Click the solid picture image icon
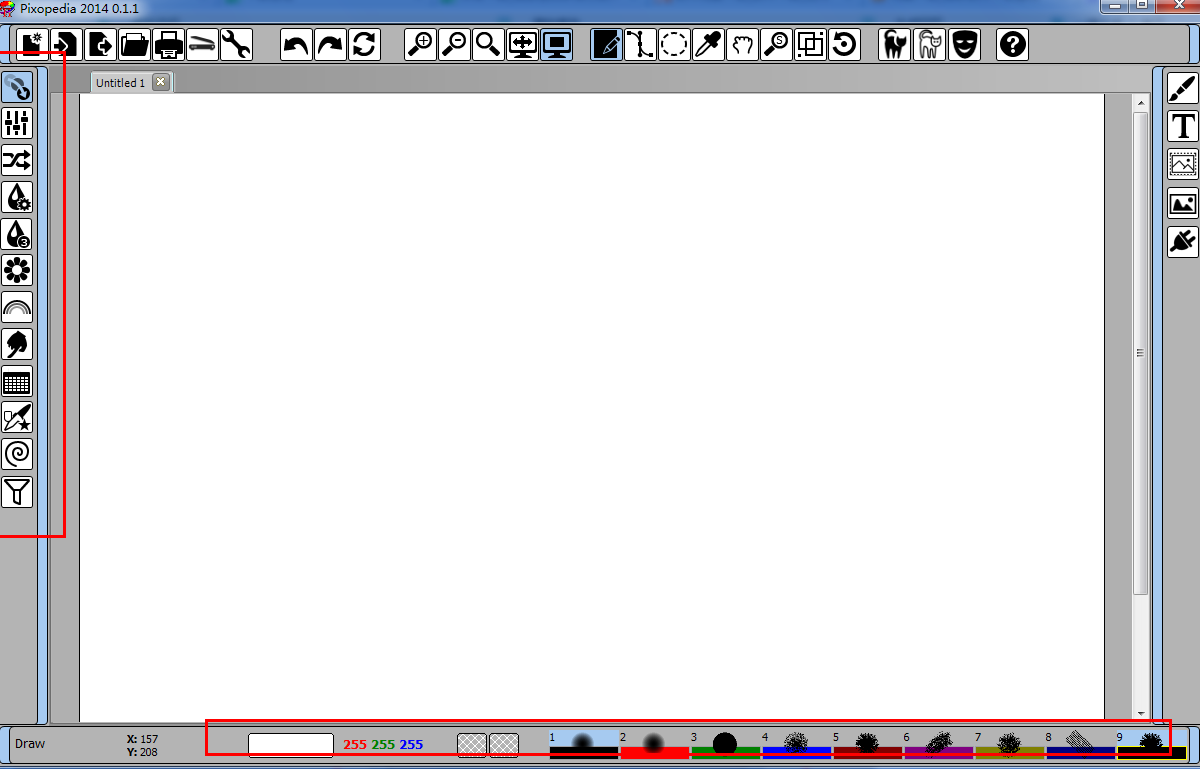The height and width of the screenshot is (769, 1200). (1183, 203)
